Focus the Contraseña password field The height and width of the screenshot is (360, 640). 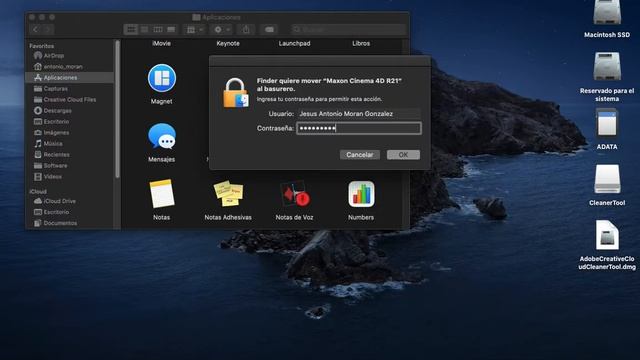click(x=359, y=128)
